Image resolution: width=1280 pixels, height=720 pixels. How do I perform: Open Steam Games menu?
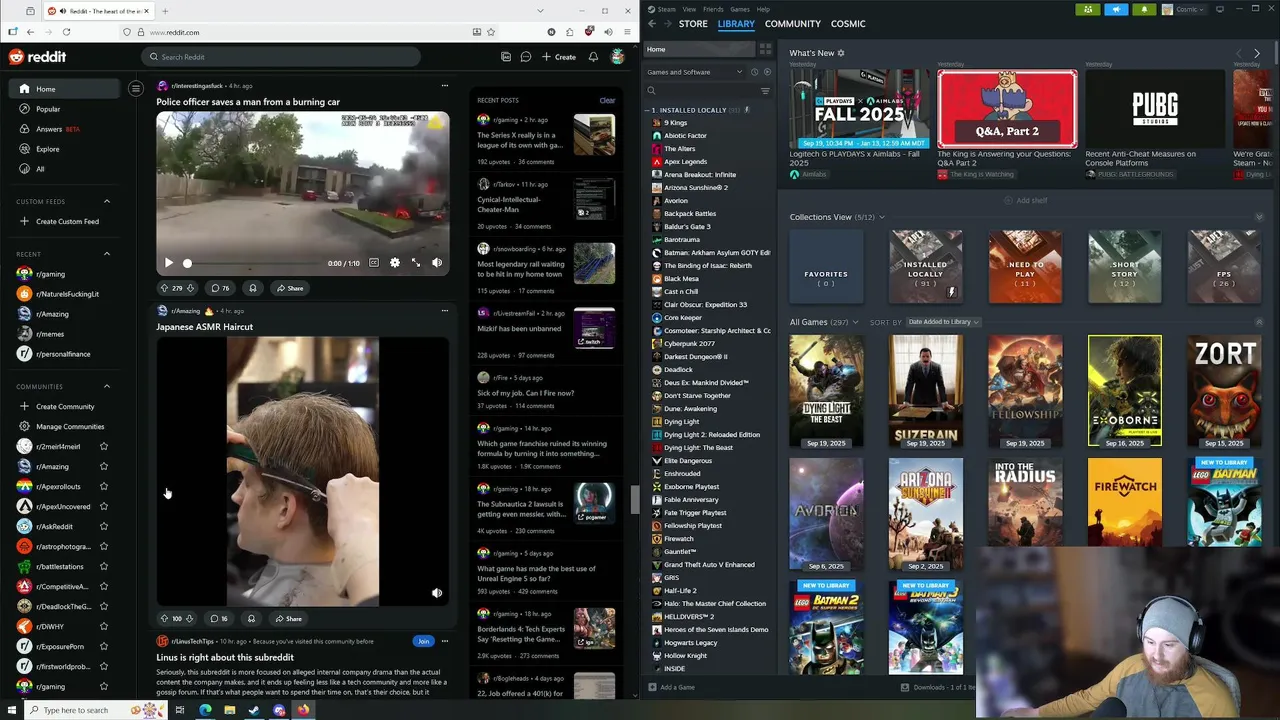[x=740, y=9]
